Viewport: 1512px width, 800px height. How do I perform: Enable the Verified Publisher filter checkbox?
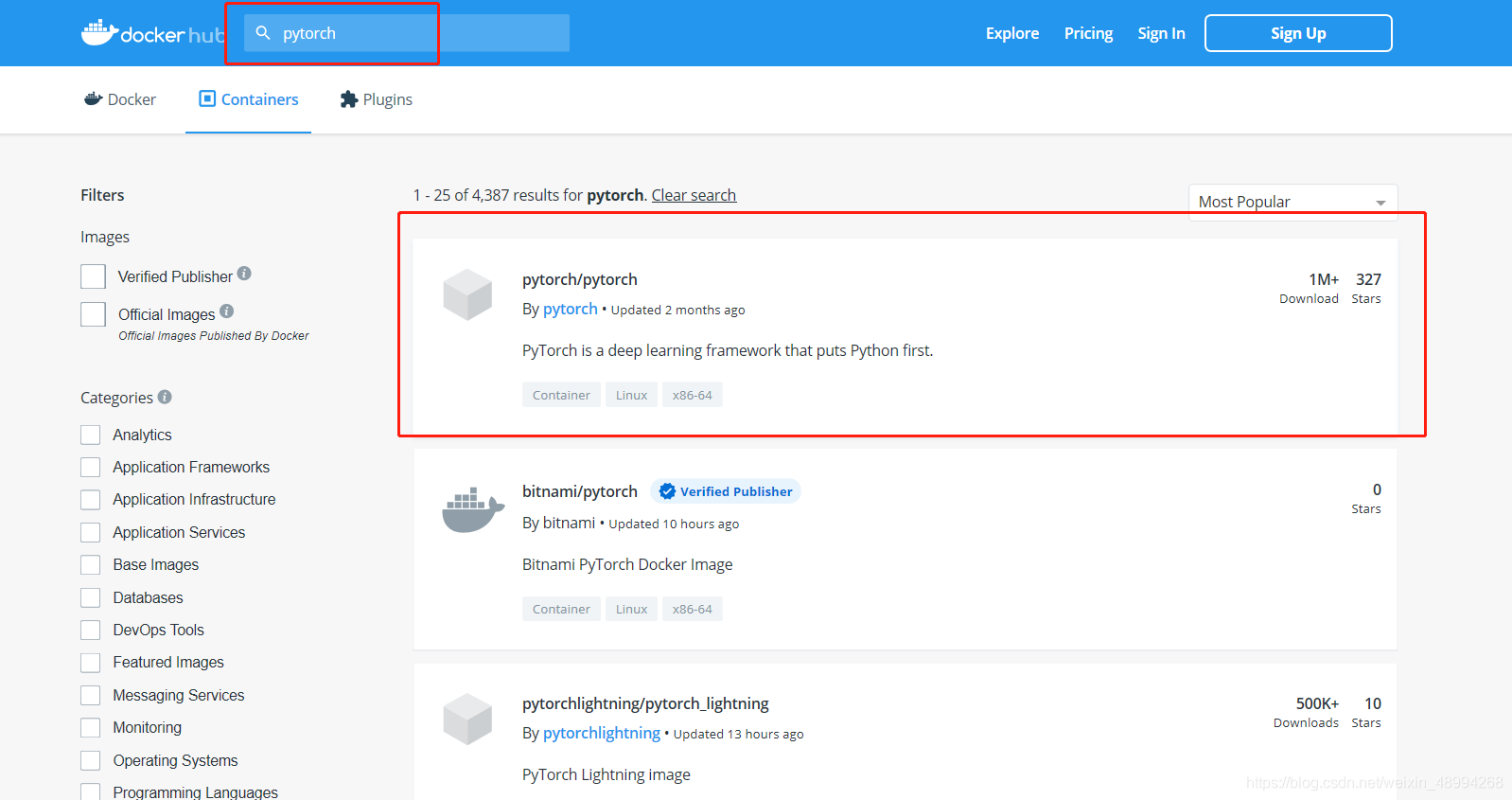pyautogui.click(x=93, y=276)
